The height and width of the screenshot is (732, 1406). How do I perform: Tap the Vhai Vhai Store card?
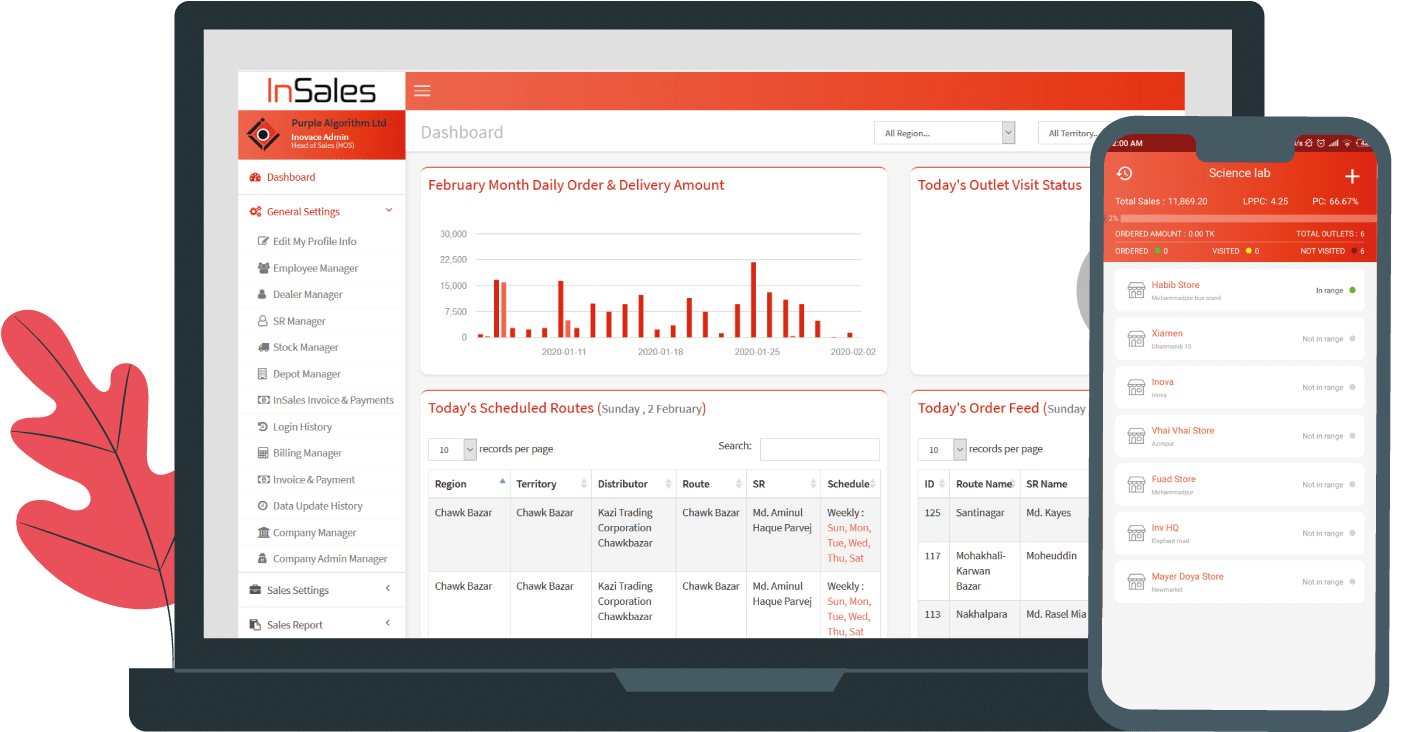(x=1240, y=436)
